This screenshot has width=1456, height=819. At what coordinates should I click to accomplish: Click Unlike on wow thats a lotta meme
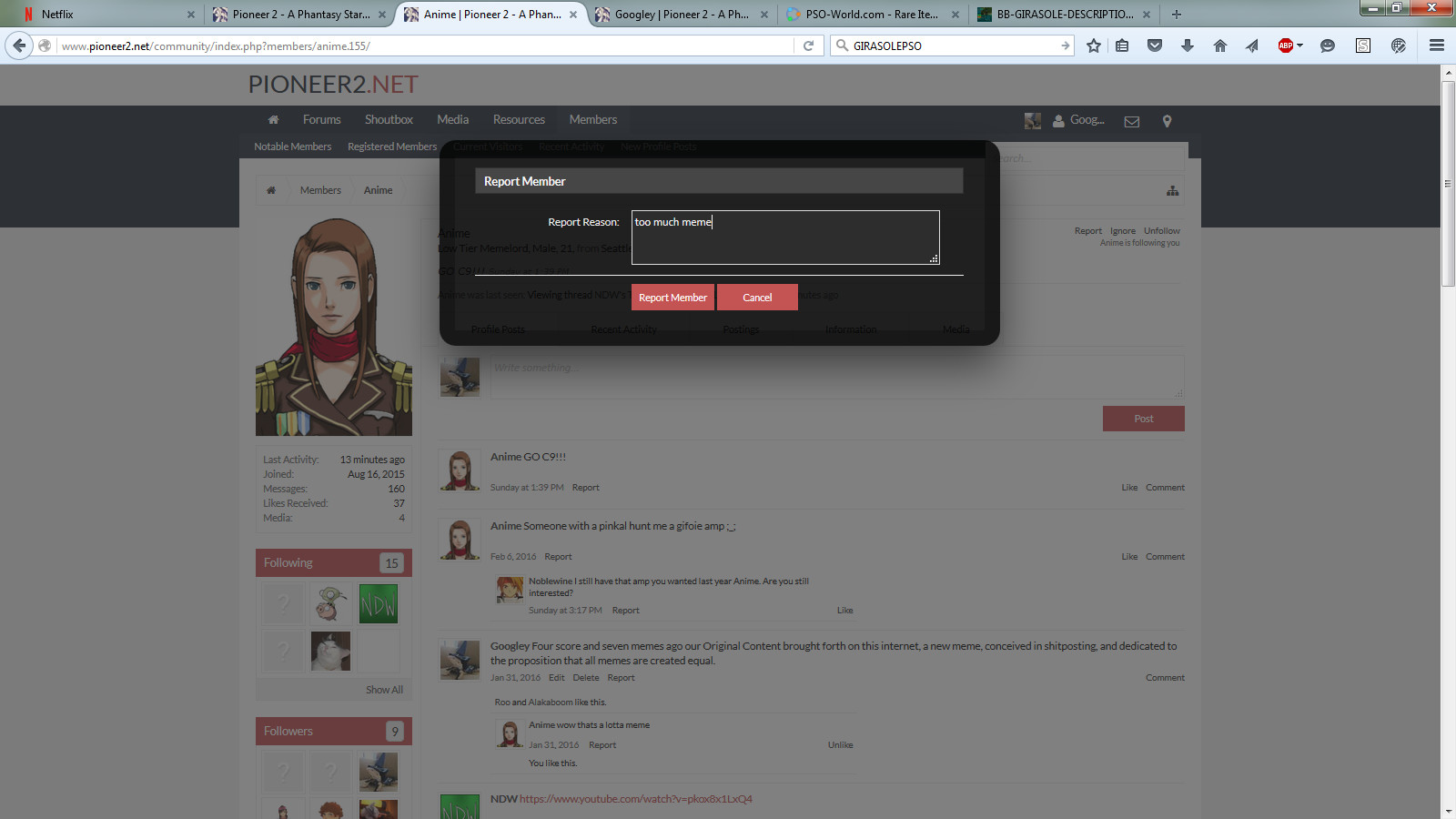pyautogui.click(x=840, y=745)
